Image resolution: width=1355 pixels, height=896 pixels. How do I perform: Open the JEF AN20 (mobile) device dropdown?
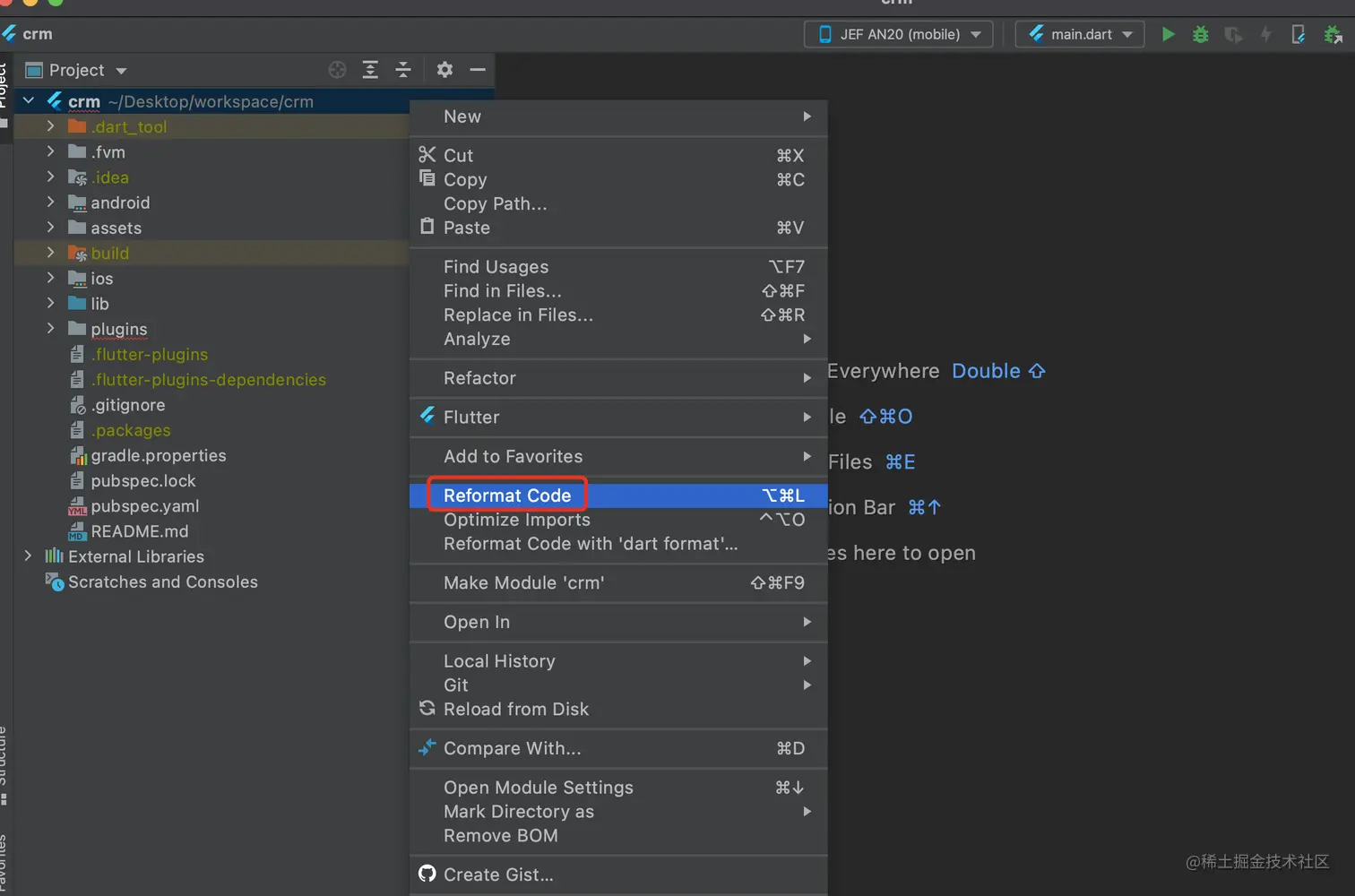pos(899,34)
